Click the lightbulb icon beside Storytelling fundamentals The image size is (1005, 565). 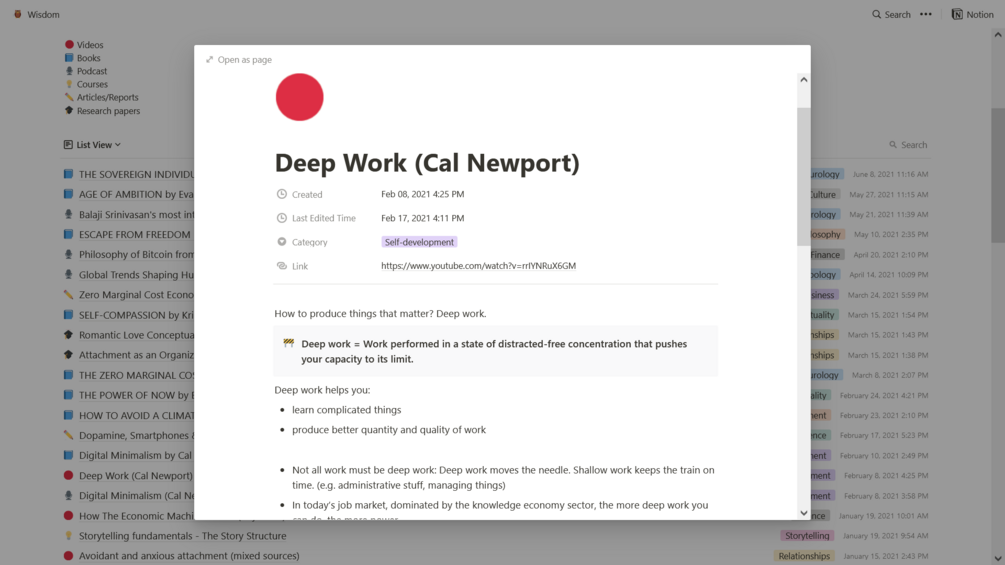(69, 536)
